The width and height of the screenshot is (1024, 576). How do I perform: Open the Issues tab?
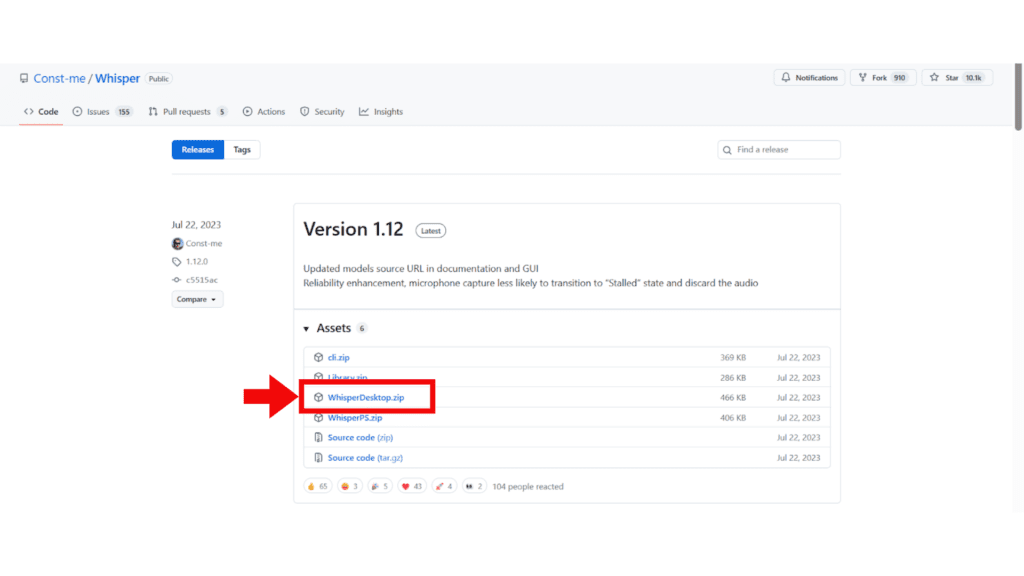pos(97,112)
